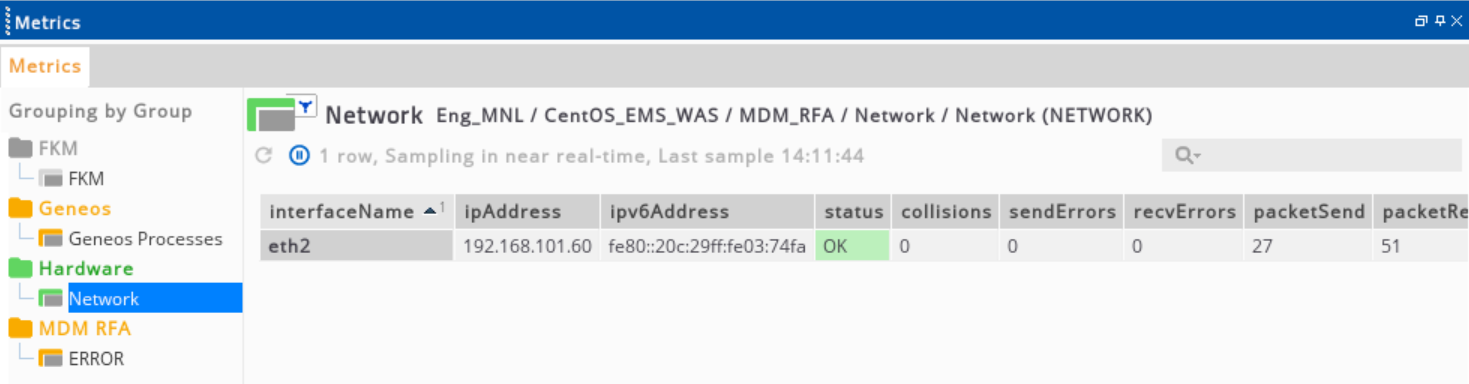Switch to the Metrics tab

pos(45,66)
